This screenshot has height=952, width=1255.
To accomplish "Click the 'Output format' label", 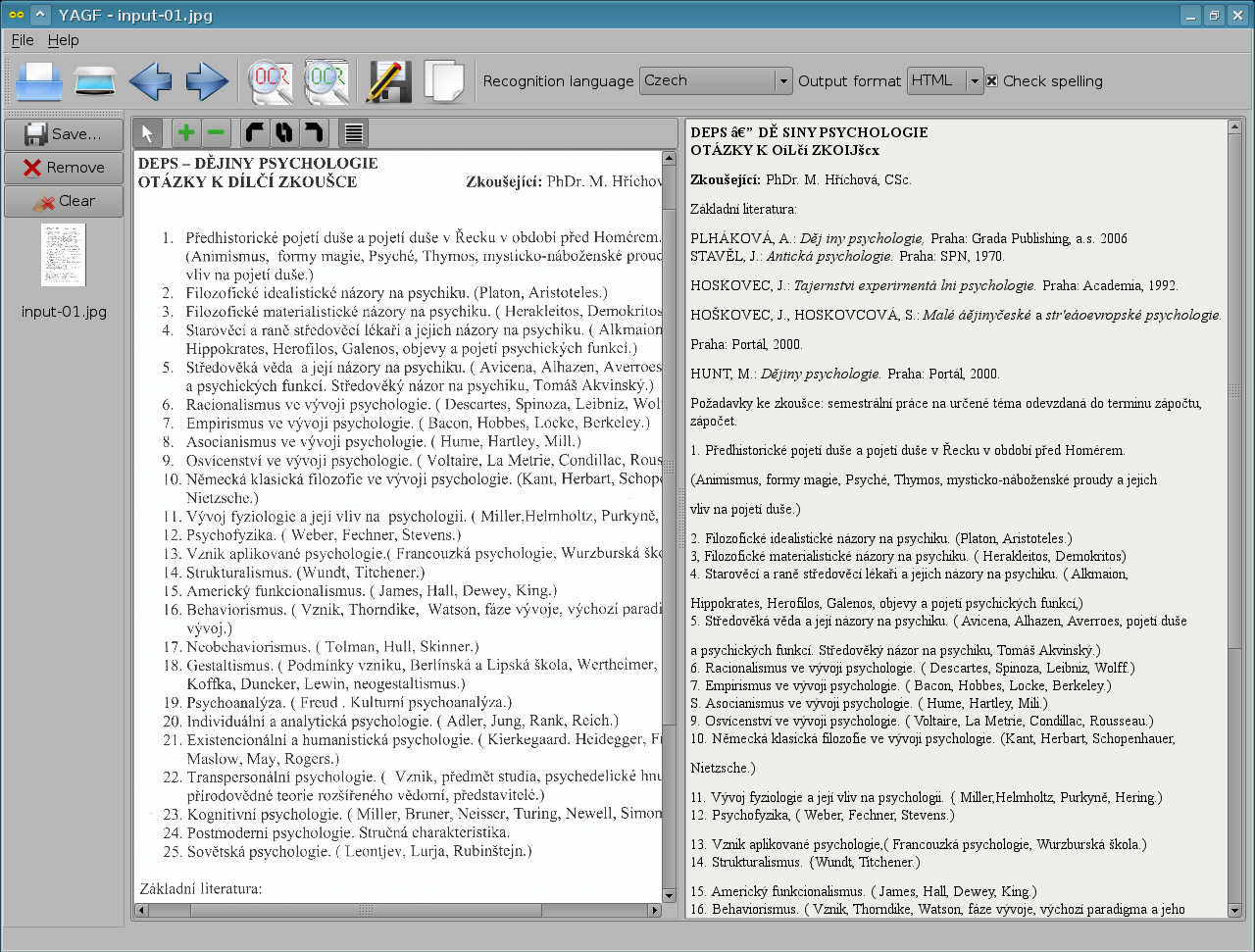I will coord(849,81).
